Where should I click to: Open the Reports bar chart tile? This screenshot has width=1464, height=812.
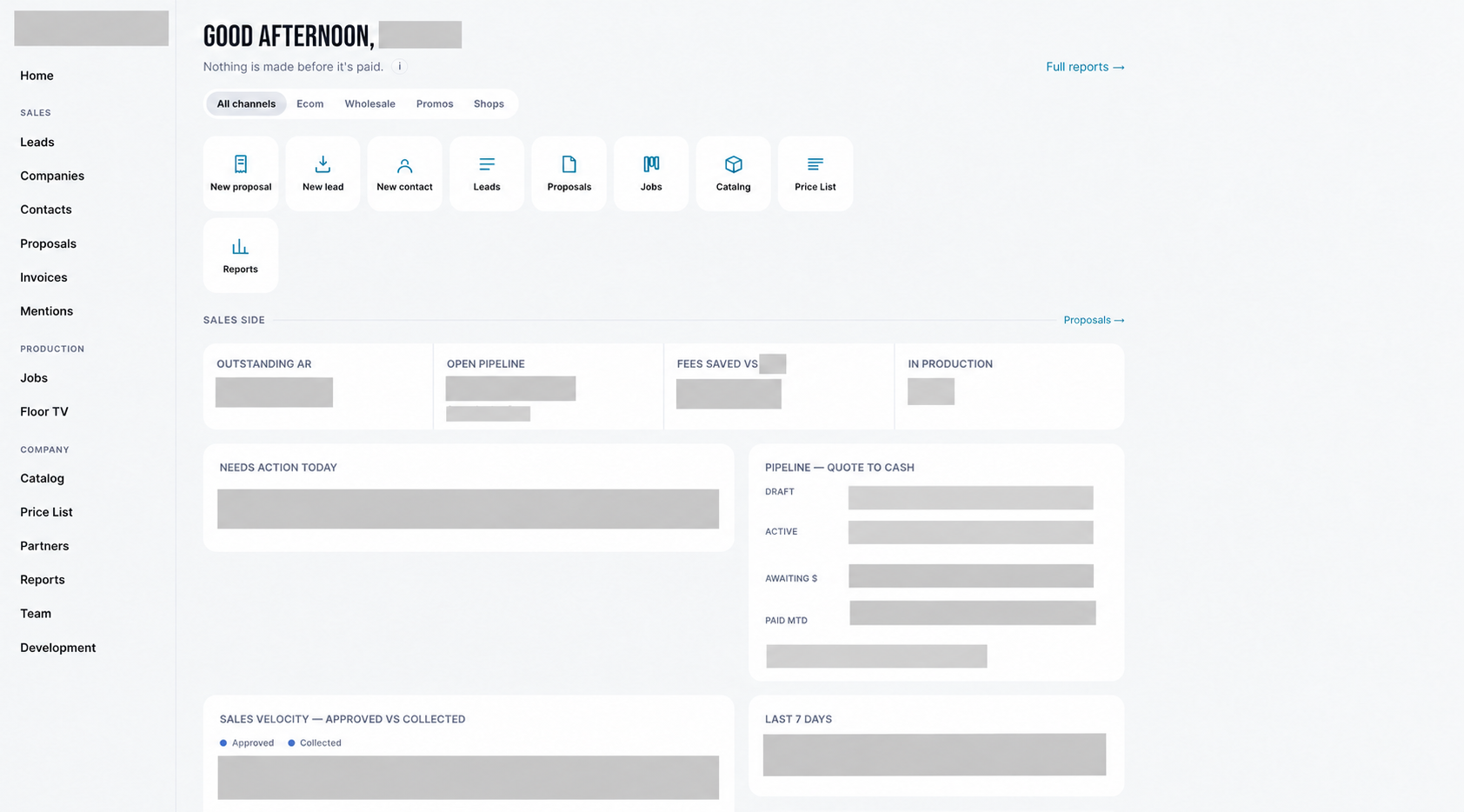[241, 255]
